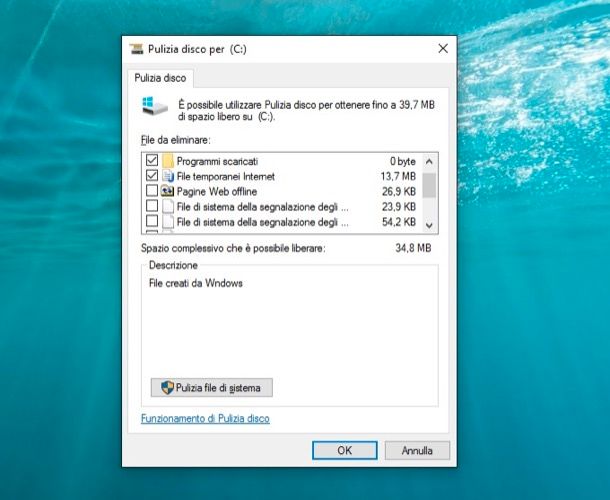Uncheck the Programmi scaricati checkbox
The width and height of the screenshot is (610, 500).
(152, 160)
